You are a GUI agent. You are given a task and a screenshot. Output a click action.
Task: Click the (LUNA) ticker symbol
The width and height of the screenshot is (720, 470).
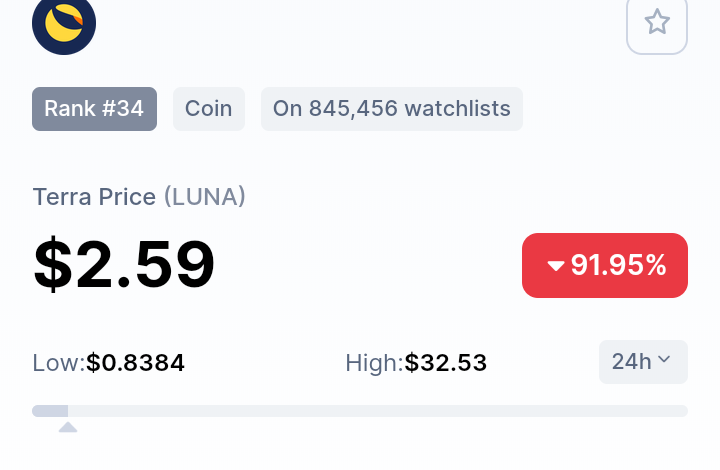(205, 197)
